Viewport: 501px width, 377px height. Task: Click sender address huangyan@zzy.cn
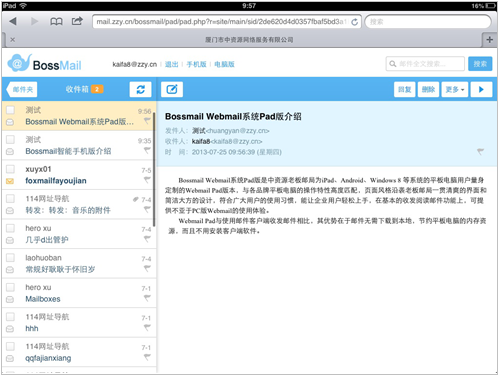click(238, 131)
